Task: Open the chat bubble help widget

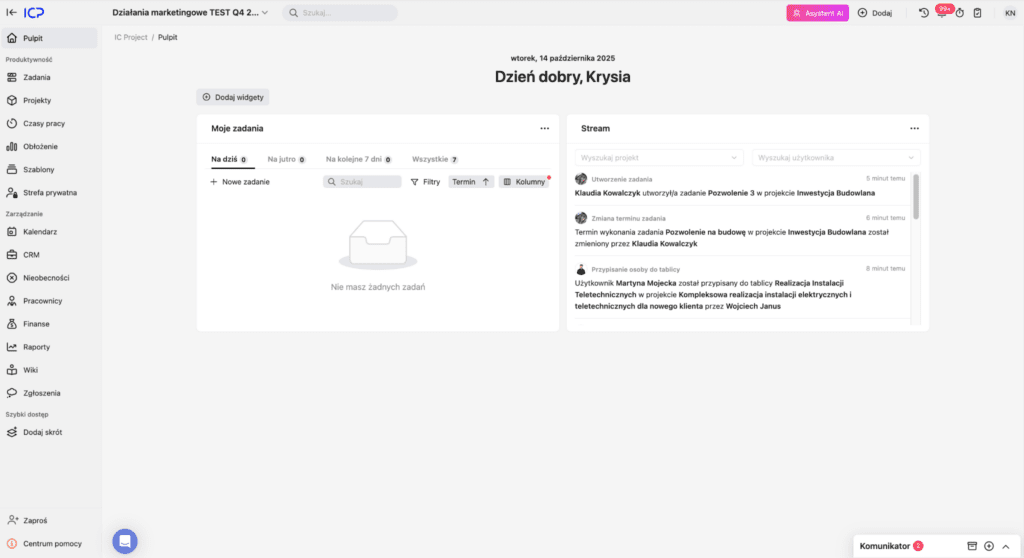Action: [125, 541]
